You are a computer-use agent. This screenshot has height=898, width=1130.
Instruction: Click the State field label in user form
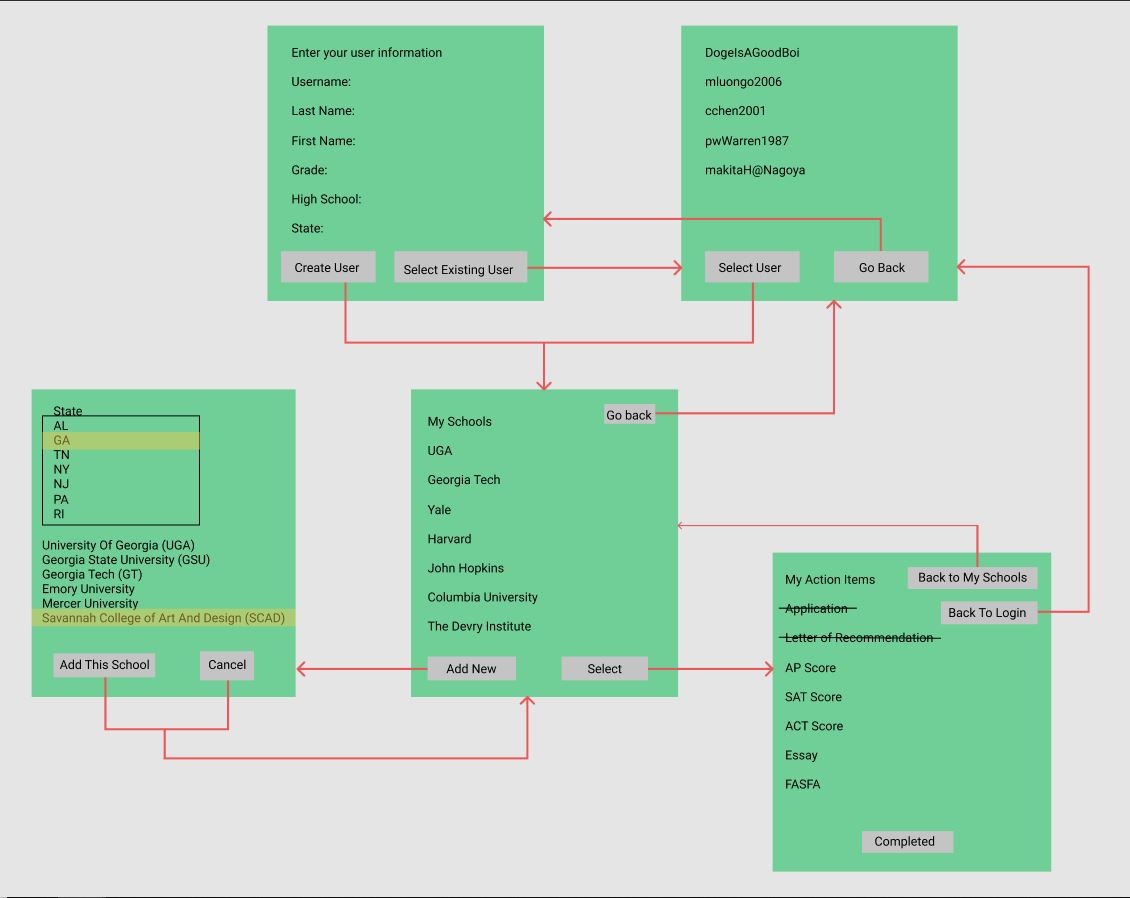click(307, 228)
